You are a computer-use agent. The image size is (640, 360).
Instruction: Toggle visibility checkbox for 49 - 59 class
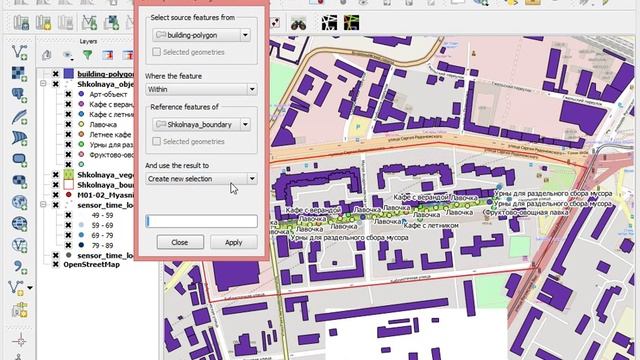point(68,215)
